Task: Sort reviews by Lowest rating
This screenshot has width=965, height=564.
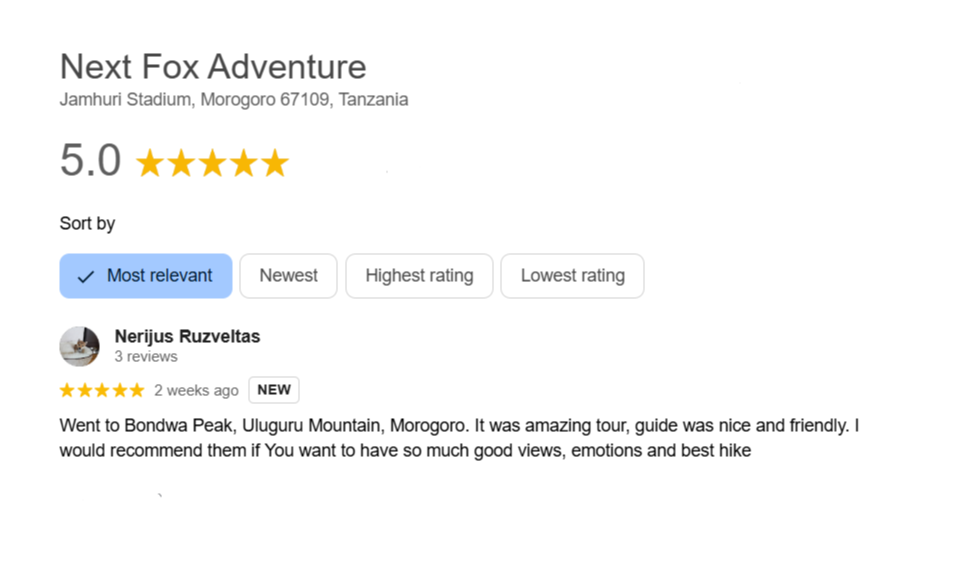Action: click(x=572, y=276)
